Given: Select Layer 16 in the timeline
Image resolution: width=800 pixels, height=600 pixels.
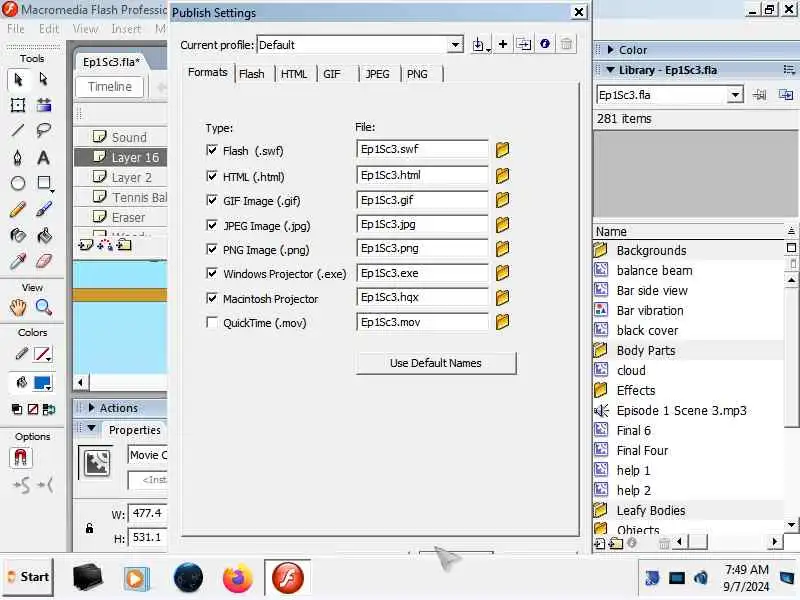Looking at the screenshot, I should point(121,157).
